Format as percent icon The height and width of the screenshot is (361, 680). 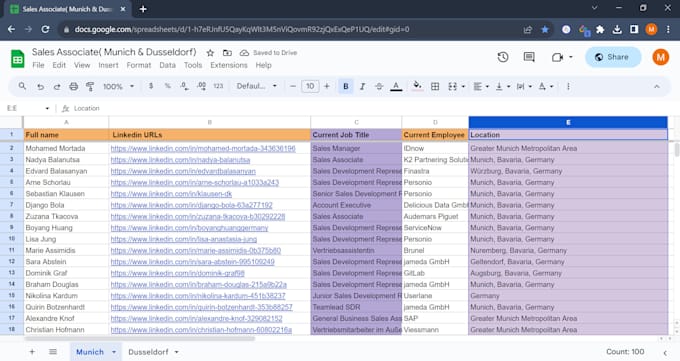167,86
